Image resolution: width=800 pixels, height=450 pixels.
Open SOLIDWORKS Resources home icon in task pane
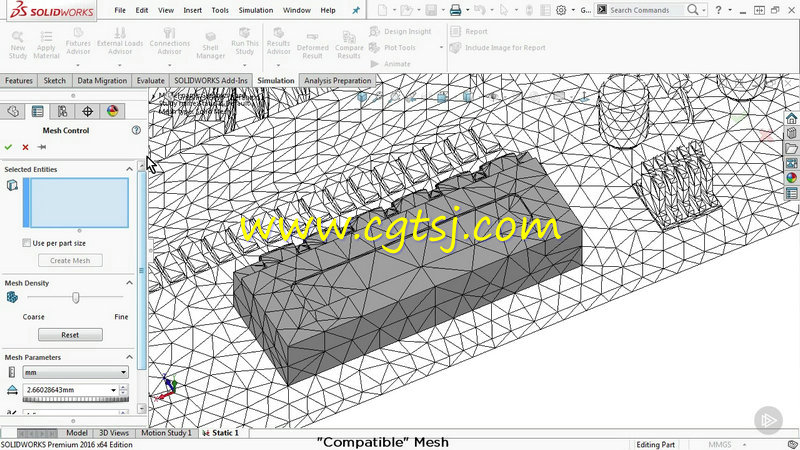tap(791, 118)
